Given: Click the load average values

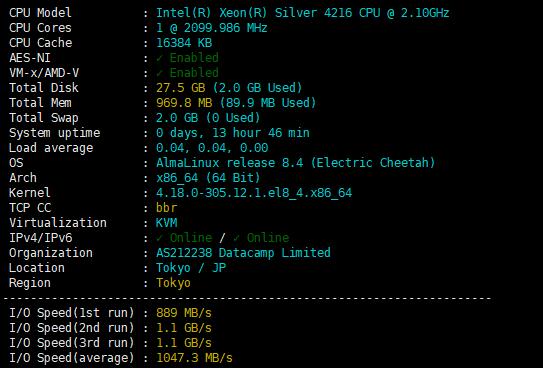Looking at the screenshot, I should click(212, 148).
